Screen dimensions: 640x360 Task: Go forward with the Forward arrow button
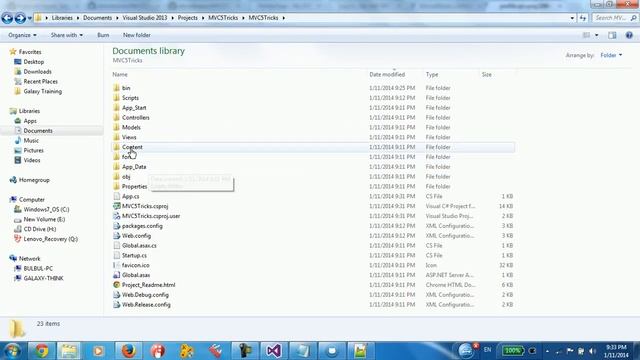click(x=20, y=18)
